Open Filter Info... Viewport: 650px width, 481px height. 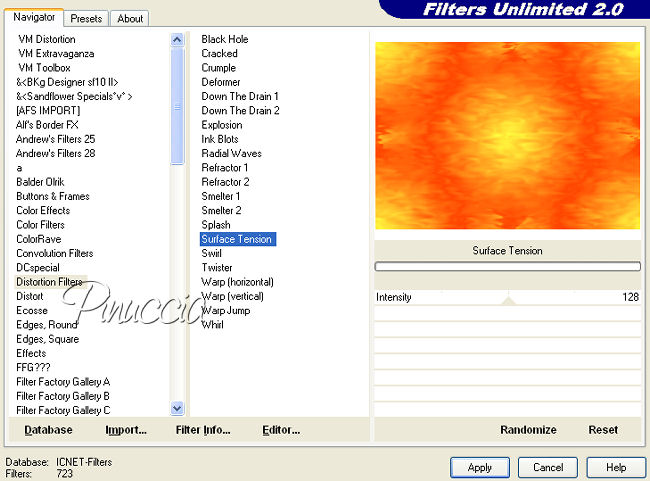pyautogui.click(x=203, y=430)
